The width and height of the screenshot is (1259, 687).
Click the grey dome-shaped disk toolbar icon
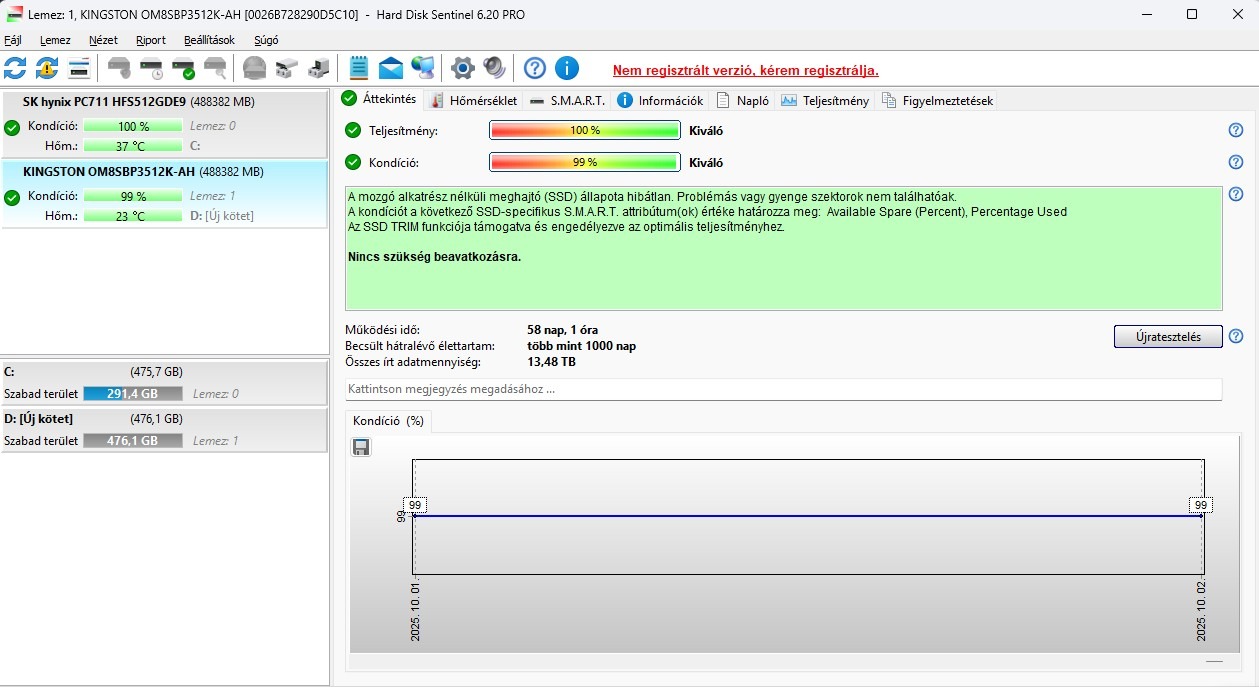tap(254, 68)
